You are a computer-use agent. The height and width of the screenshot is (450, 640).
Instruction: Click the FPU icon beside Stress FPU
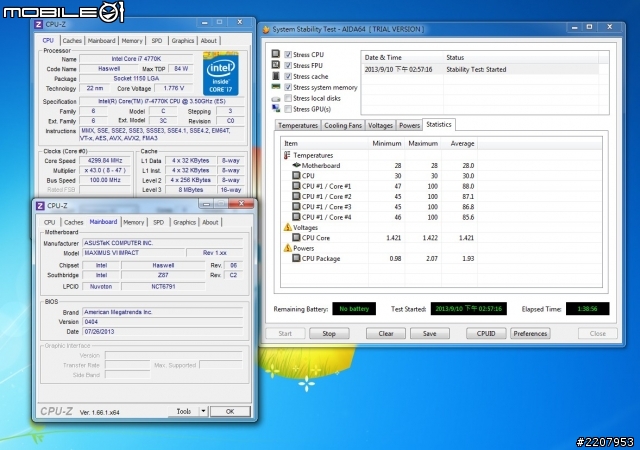click(x=276, y=65)
